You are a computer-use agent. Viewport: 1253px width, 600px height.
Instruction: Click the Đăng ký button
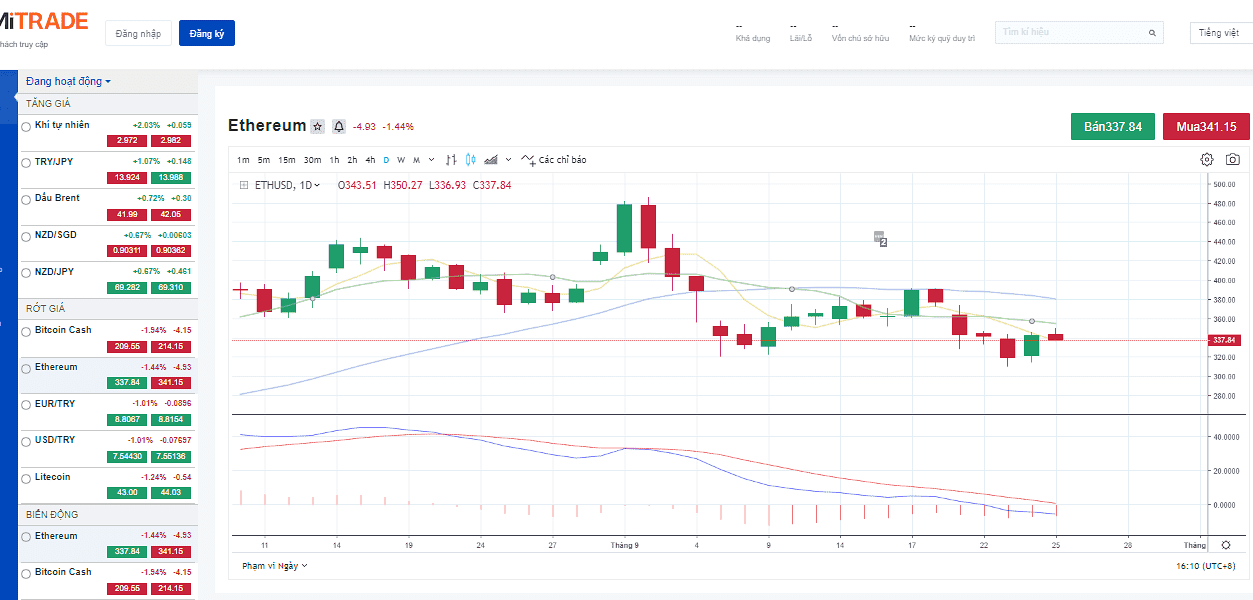(206, 33)
